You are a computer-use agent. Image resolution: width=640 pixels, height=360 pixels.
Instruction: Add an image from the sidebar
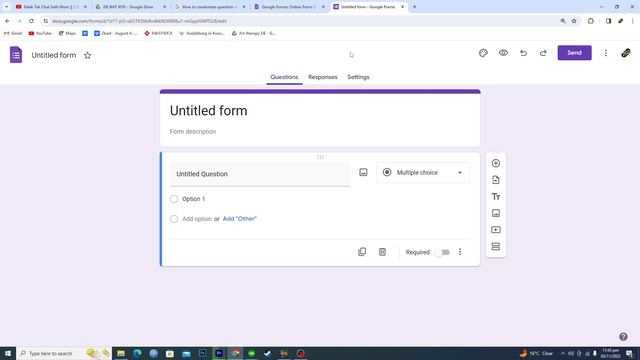click(x=496, y=213)
